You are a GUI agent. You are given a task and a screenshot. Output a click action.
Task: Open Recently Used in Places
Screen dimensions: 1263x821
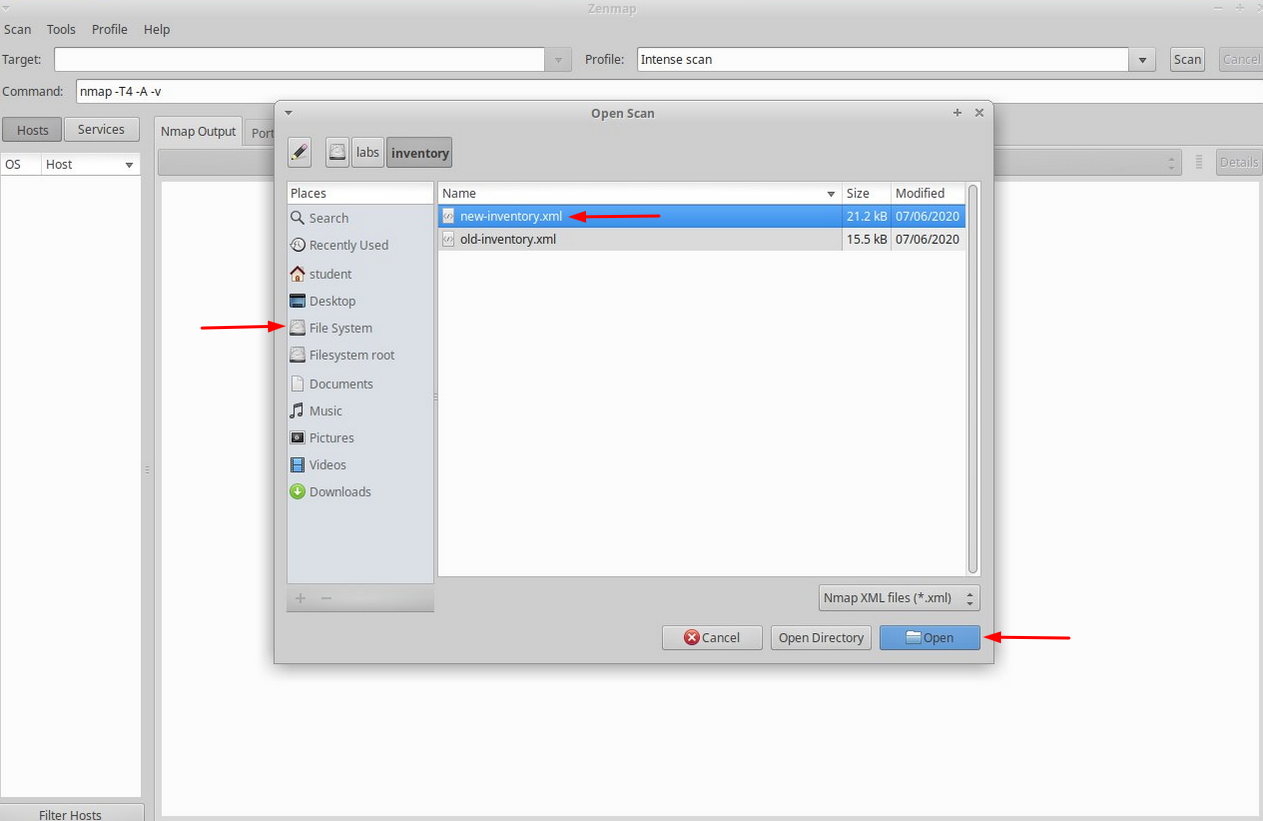coord(348,245)
